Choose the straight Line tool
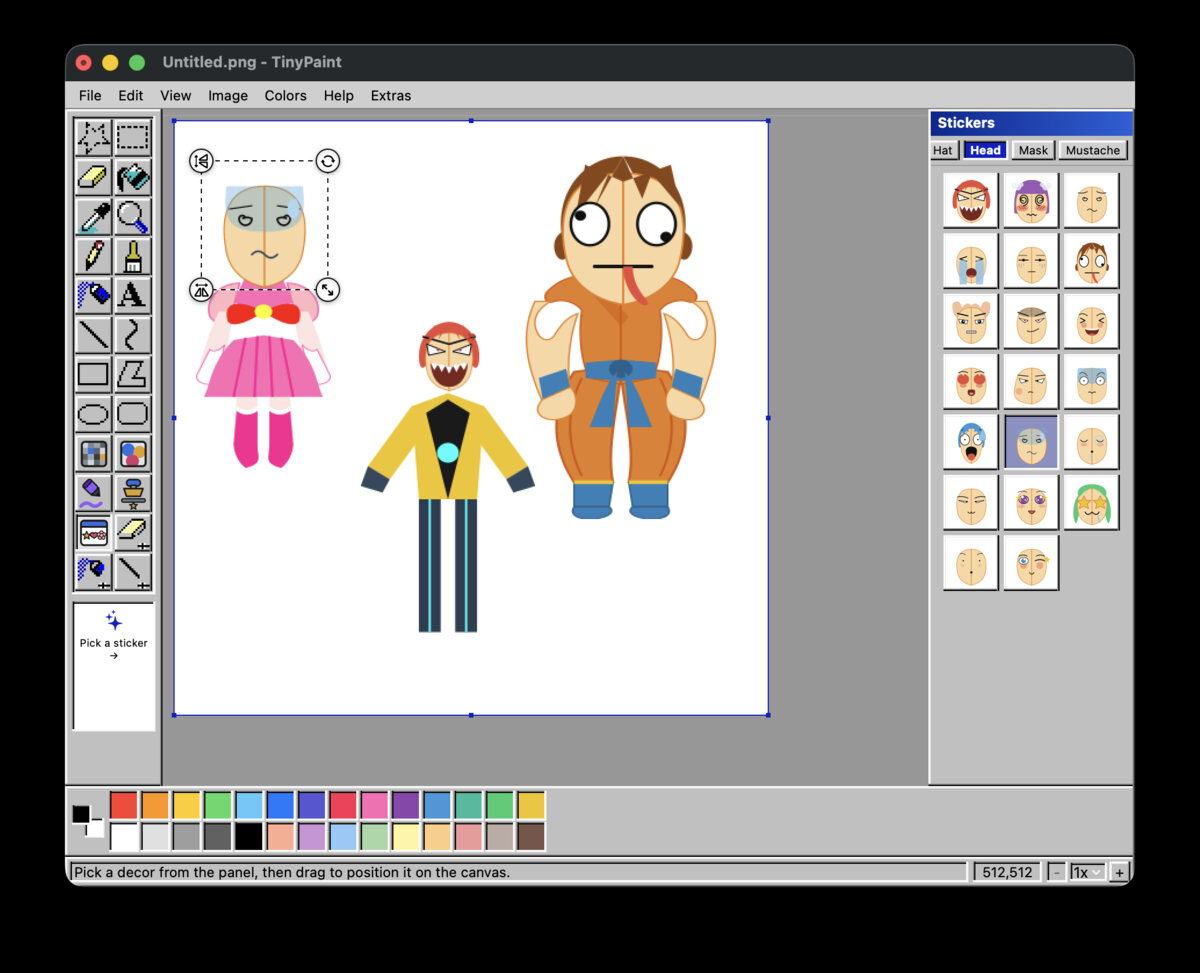The width and height of the screenshot is (1200, 973). [x=93, y=335]
